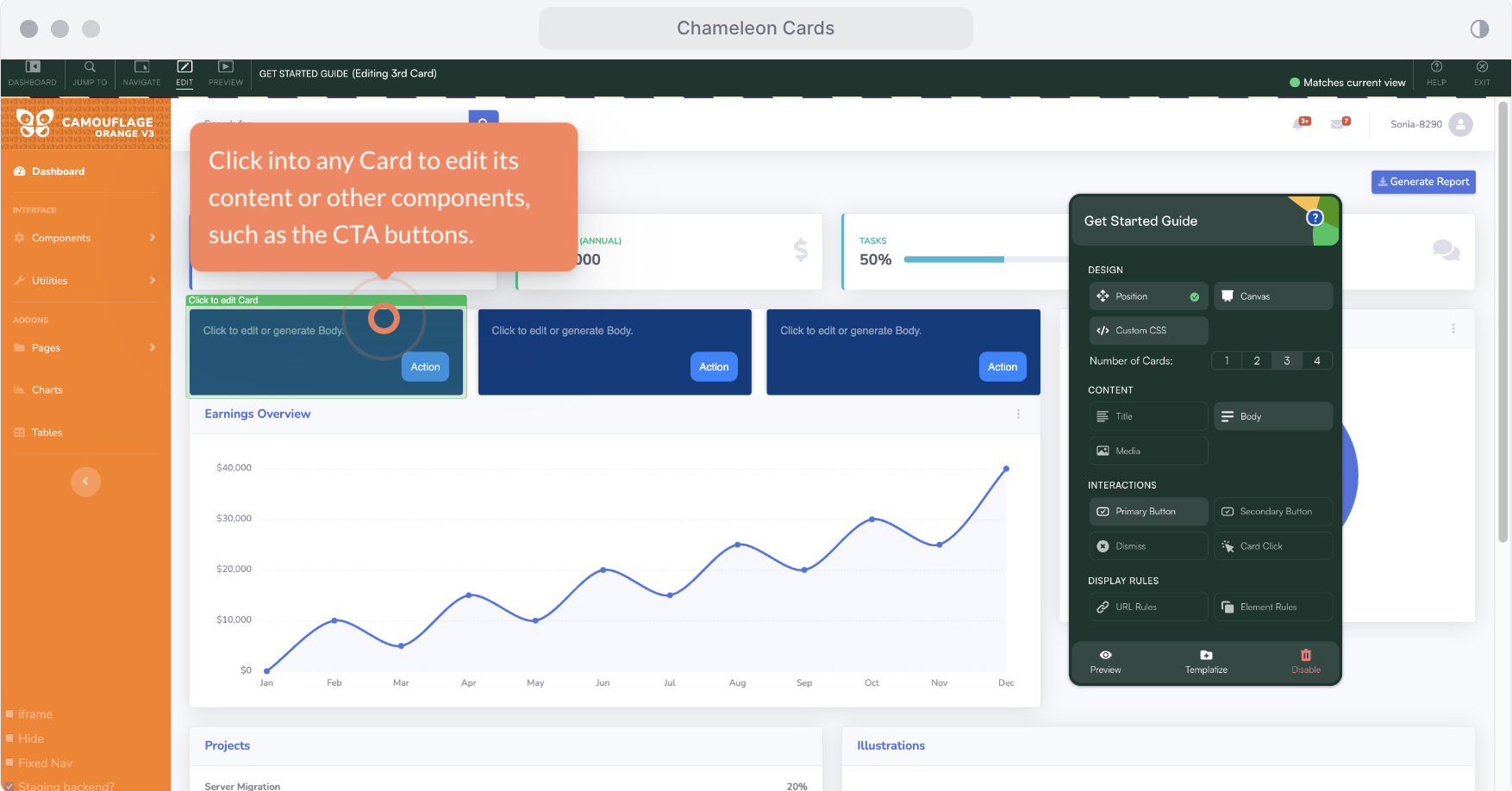Configure the Primary Button interaction
Viewport: 1512px width, 791px height.
click(1148, 512)
